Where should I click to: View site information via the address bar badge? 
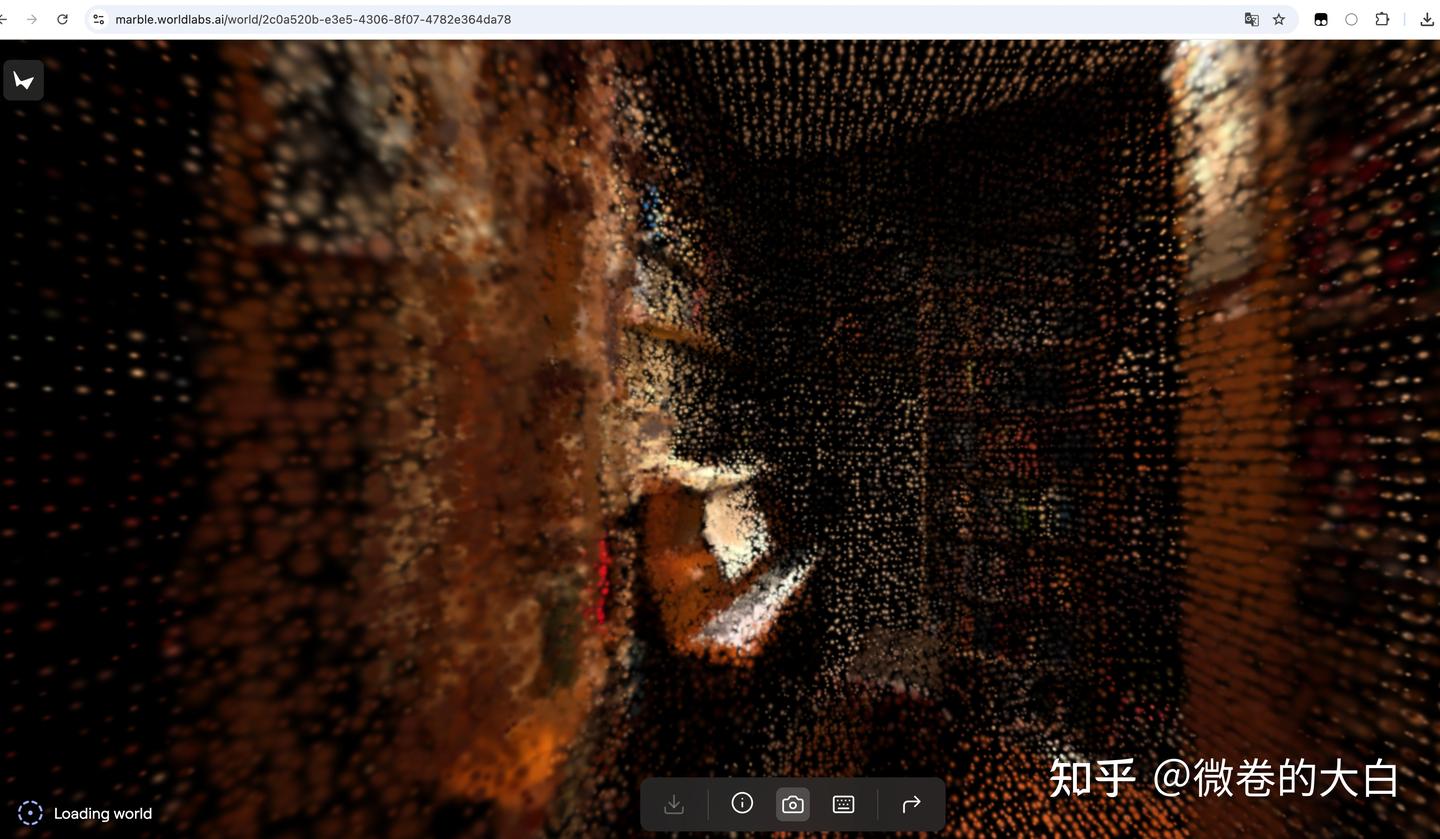tap(98, 19)
